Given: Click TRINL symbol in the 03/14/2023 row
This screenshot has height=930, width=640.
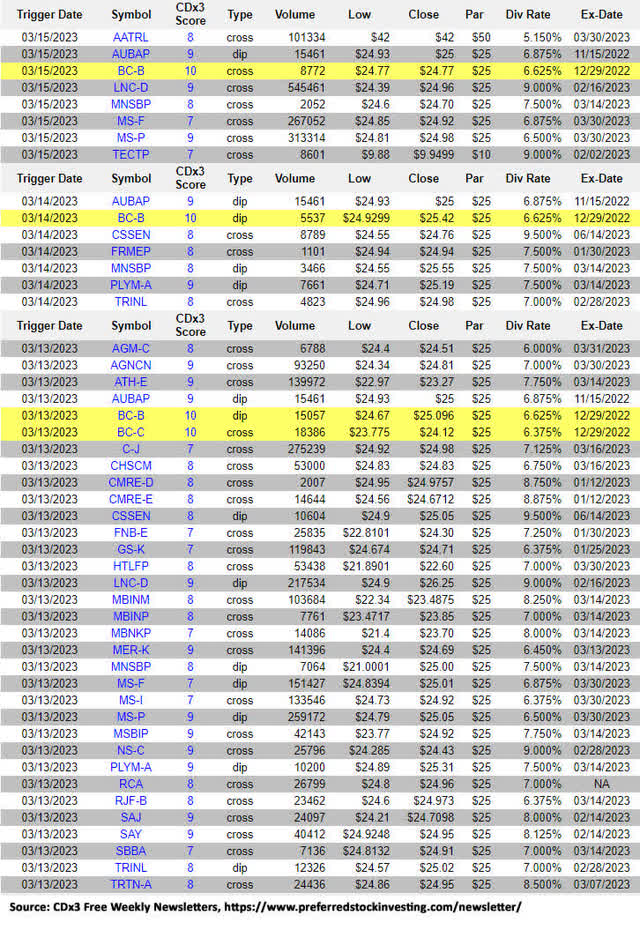Looking at the screenshot, I should [x=130, y=302].
